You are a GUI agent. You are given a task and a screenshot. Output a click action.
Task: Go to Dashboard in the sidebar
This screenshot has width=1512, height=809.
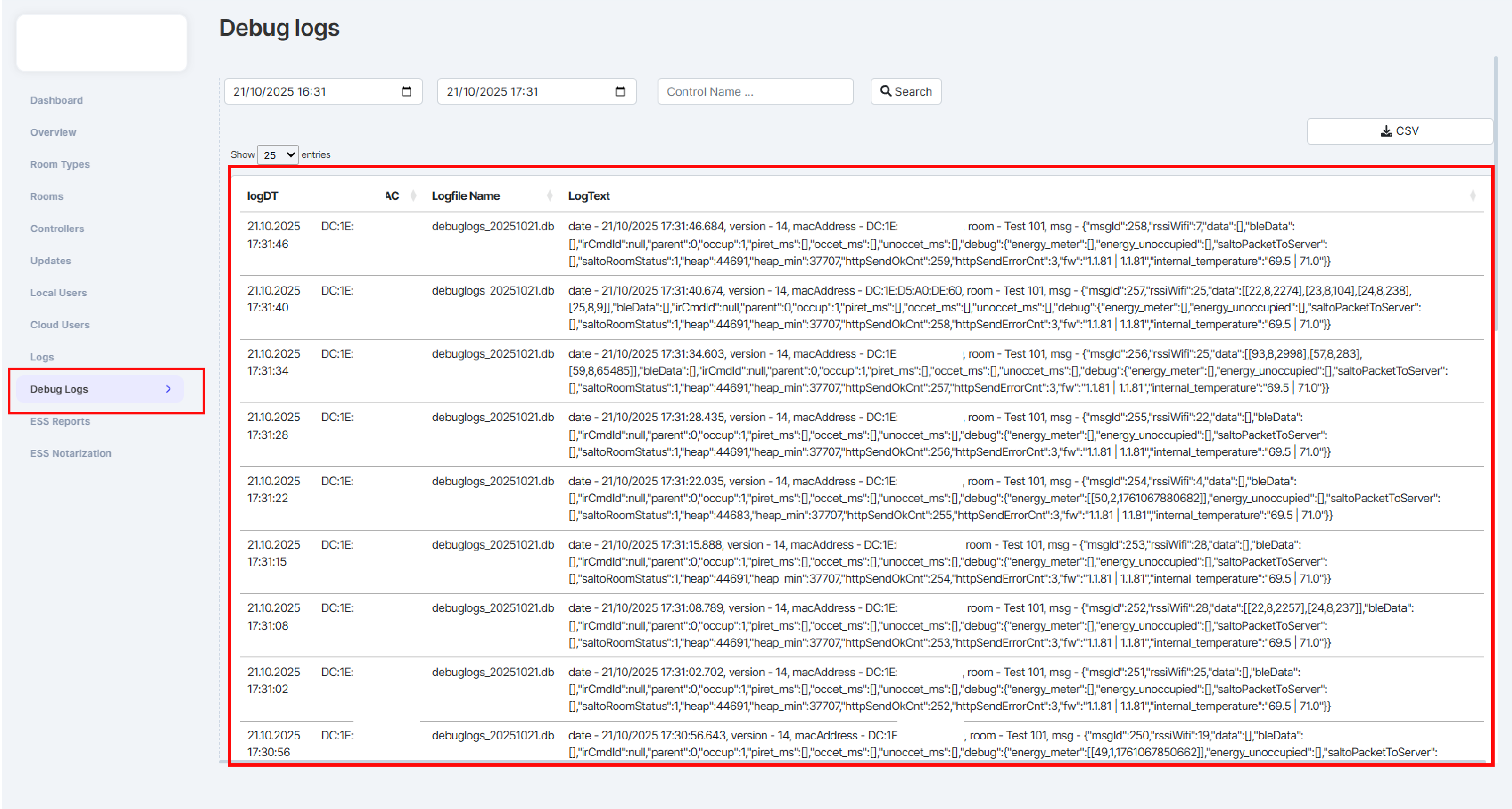[56, 100]
